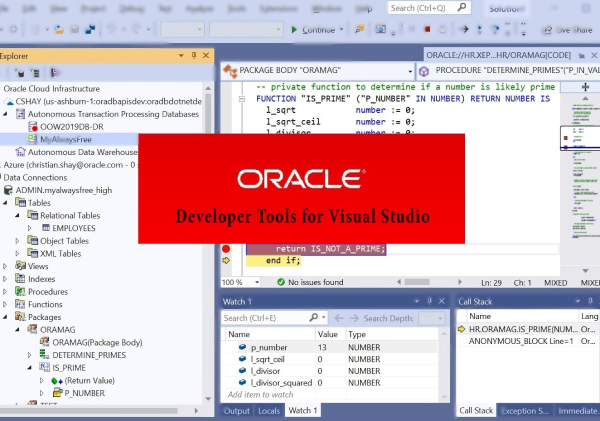Stop debugging with the red square icon
The width and height of the screenshot is (600, 421).
[x=427, y=29]
